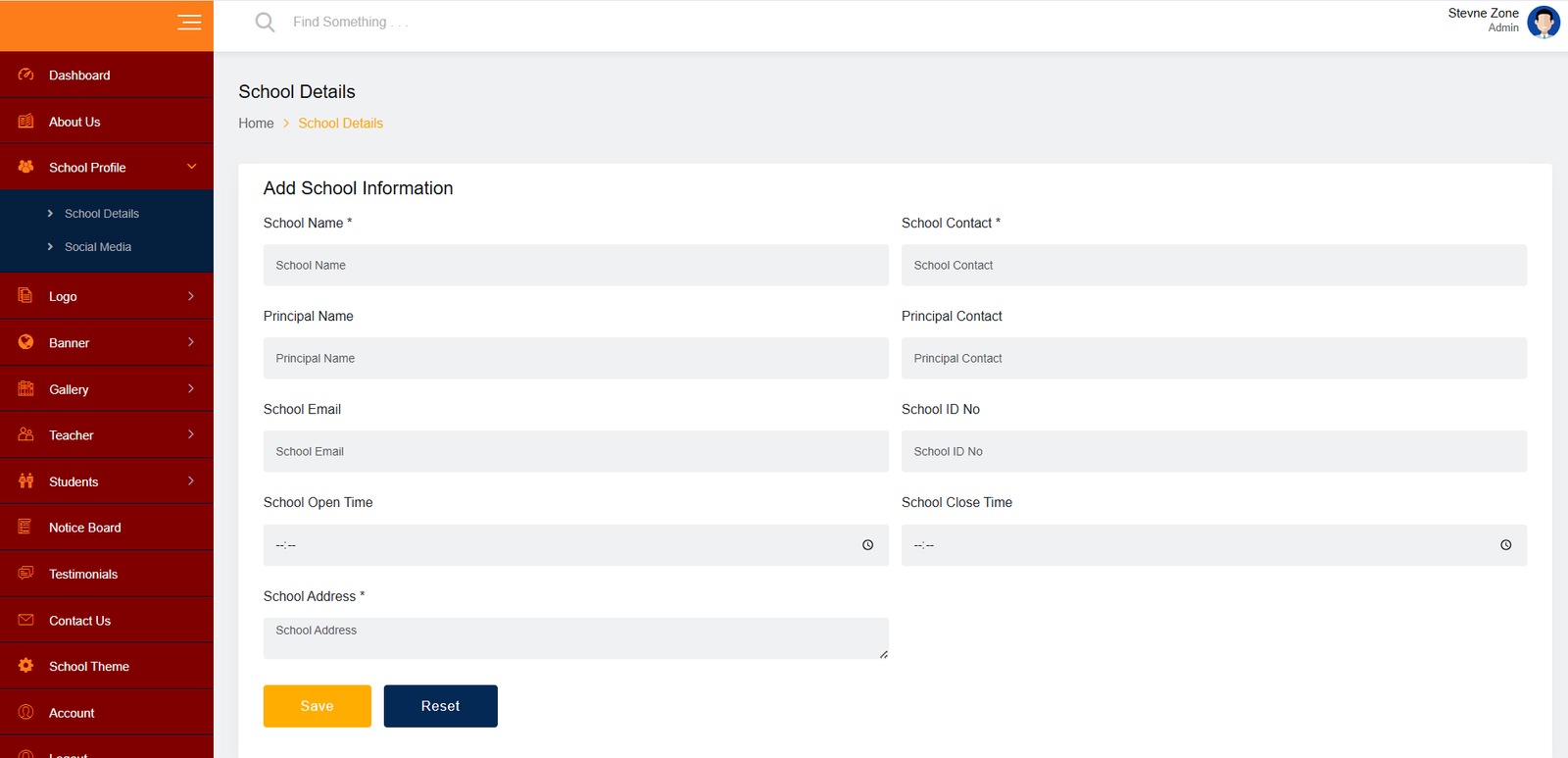Image resolution: width=1568 pixels, height=758 pixels.
Task: Click the Contact Us envelope icon
Action: (x=26, y=620)
